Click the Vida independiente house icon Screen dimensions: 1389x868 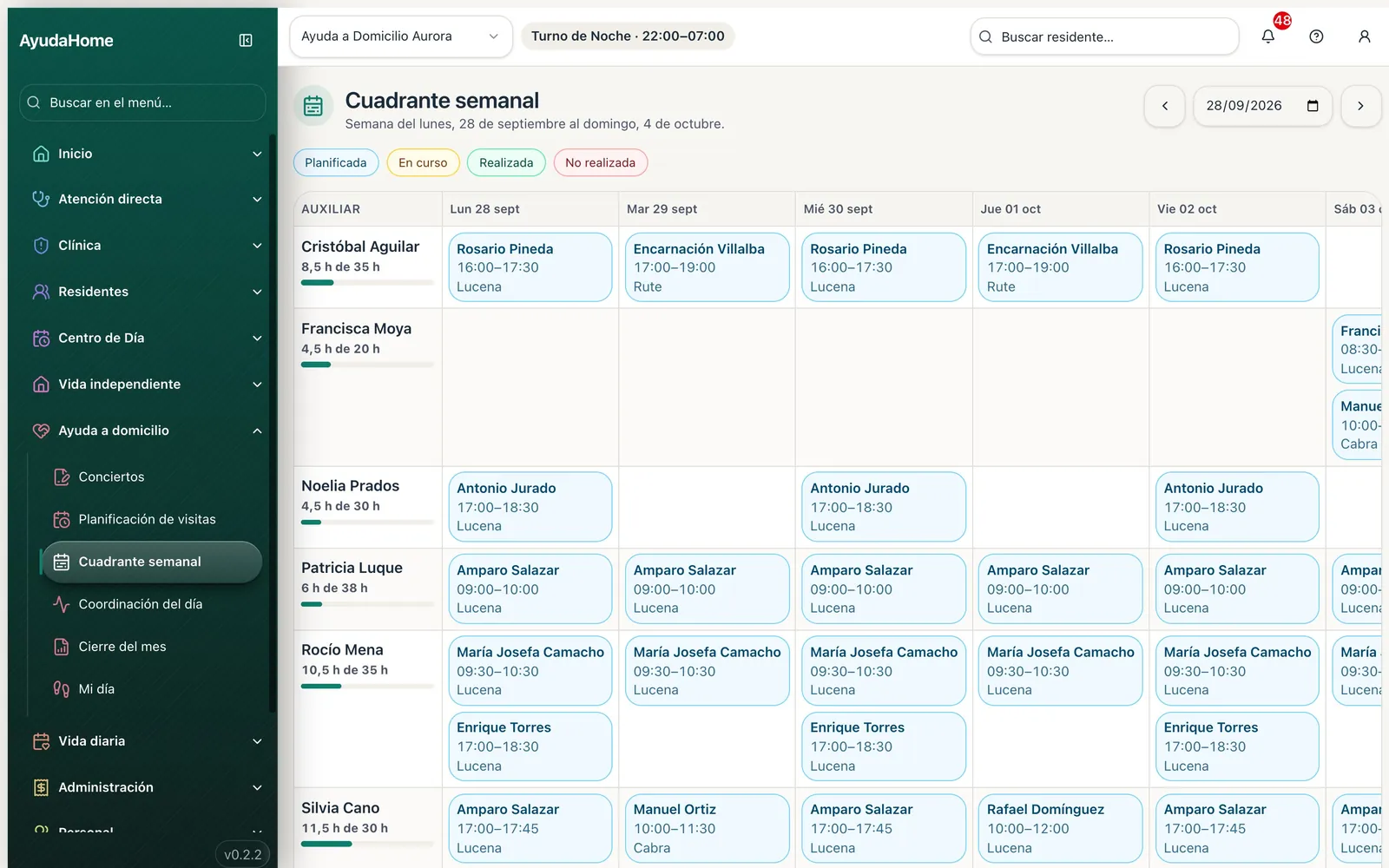point(41,385)
